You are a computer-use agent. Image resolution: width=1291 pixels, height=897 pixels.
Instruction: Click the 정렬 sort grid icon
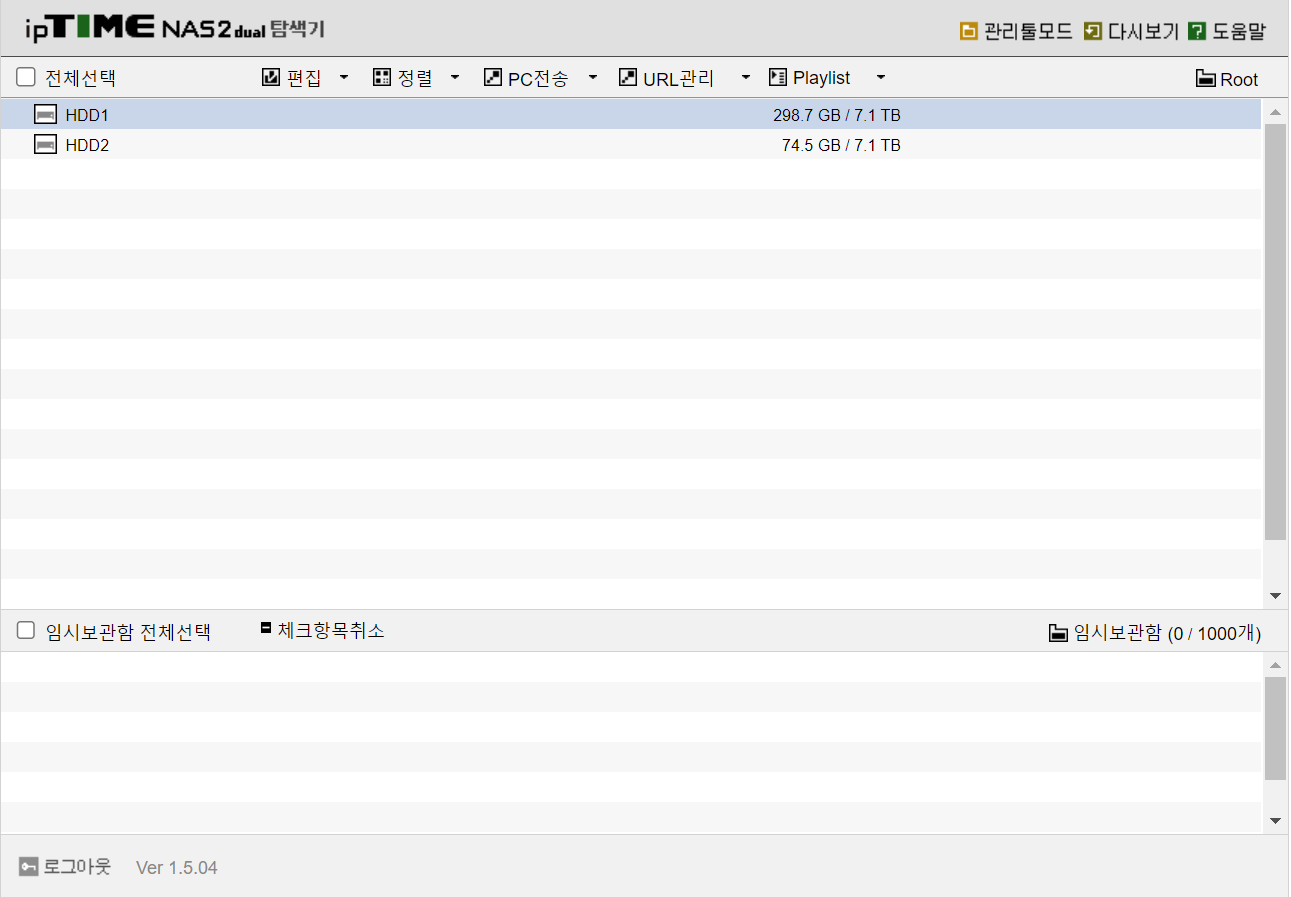tap(381, 77)
